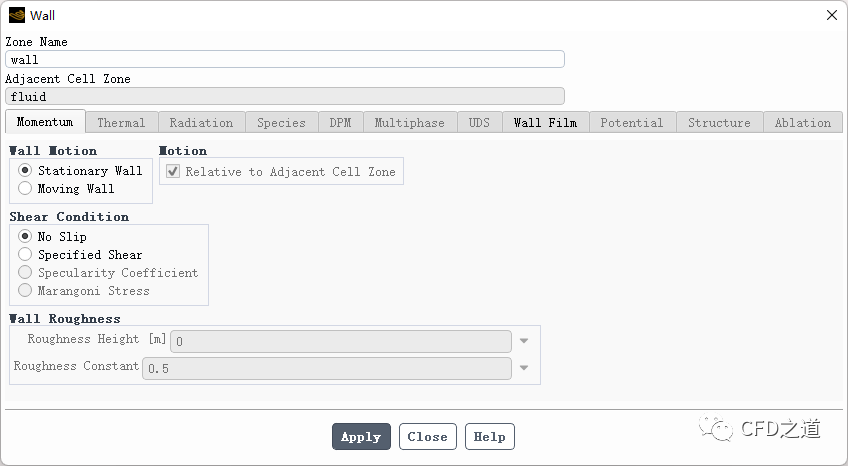Toggle Relative to Adjacent Cell Zone checkbox
This screenshot has width=848, height=466.
coord(173,172)
